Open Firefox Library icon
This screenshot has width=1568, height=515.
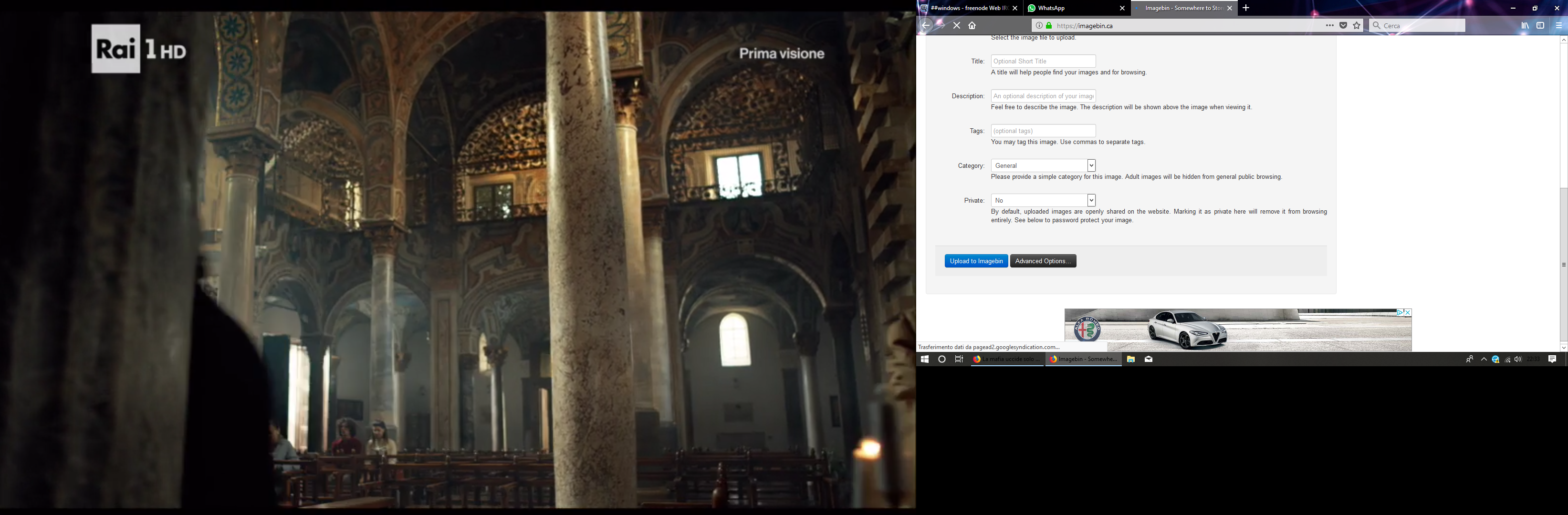pyautogui.click(x=1525, y=26)
